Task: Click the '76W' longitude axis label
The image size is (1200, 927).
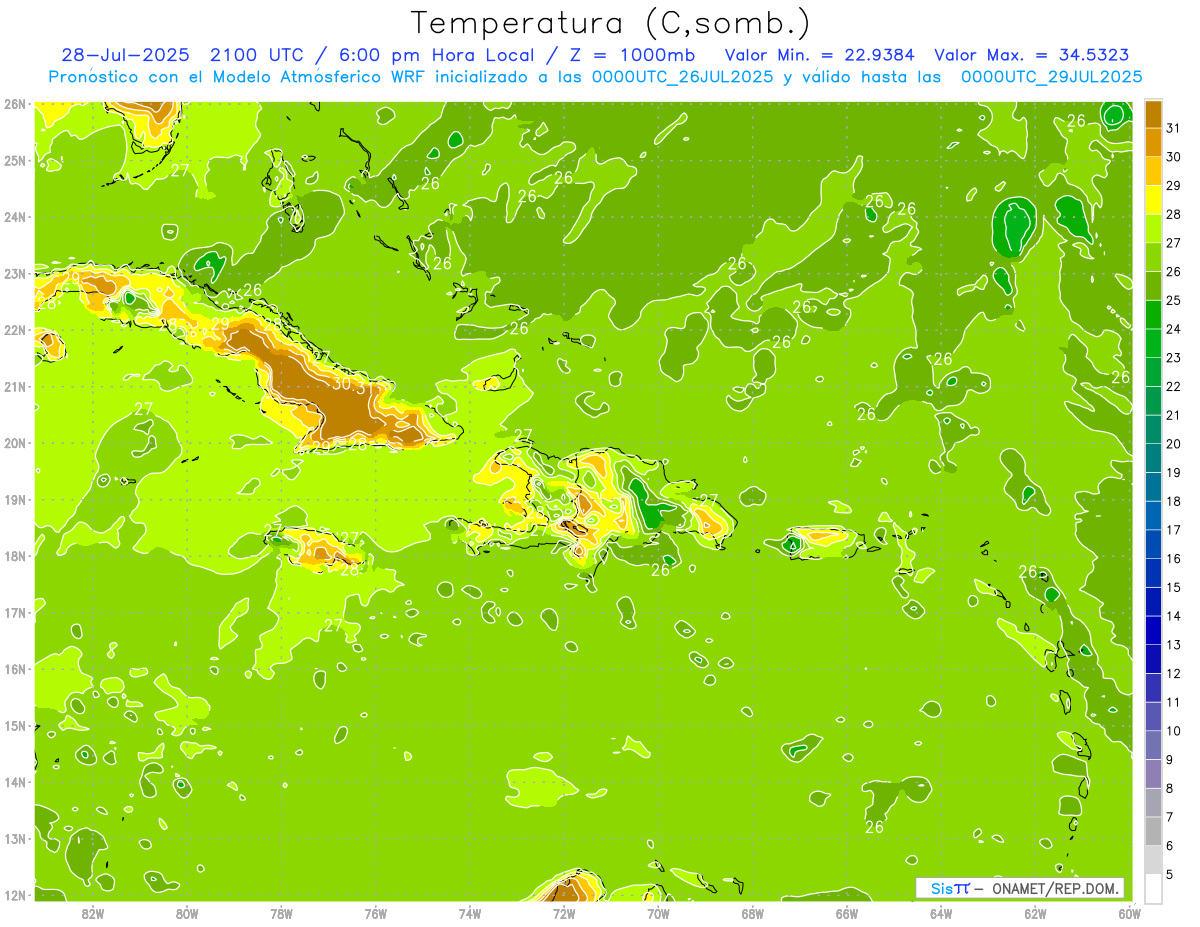Action: pyautogui.click(x=376, y=913)
